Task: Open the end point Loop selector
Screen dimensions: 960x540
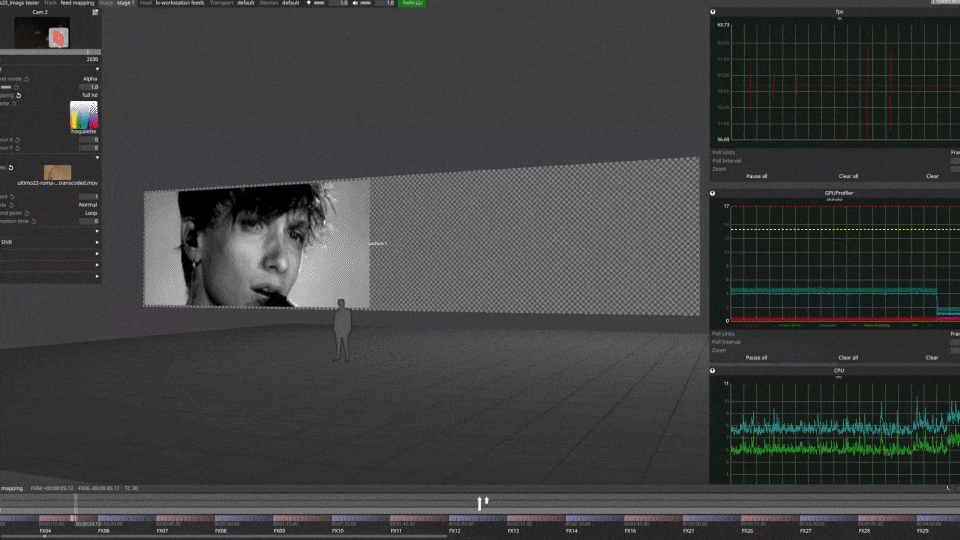Action: (91, 213)
